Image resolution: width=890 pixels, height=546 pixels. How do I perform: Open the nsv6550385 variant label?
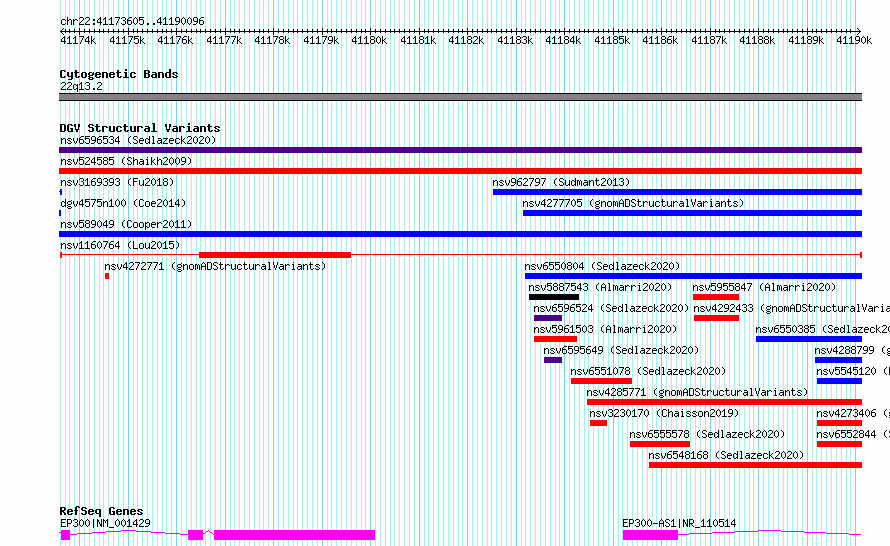click(x=822, y=329)
